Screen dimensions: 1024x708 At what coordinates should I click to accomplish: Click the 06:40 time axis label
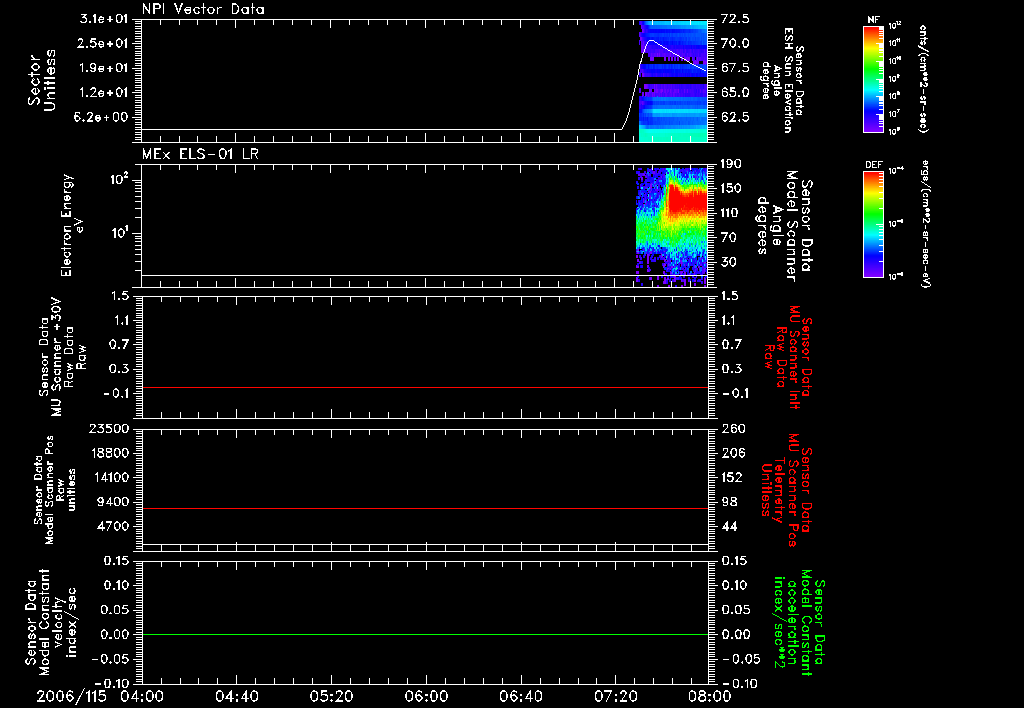[x=520, y=696]
